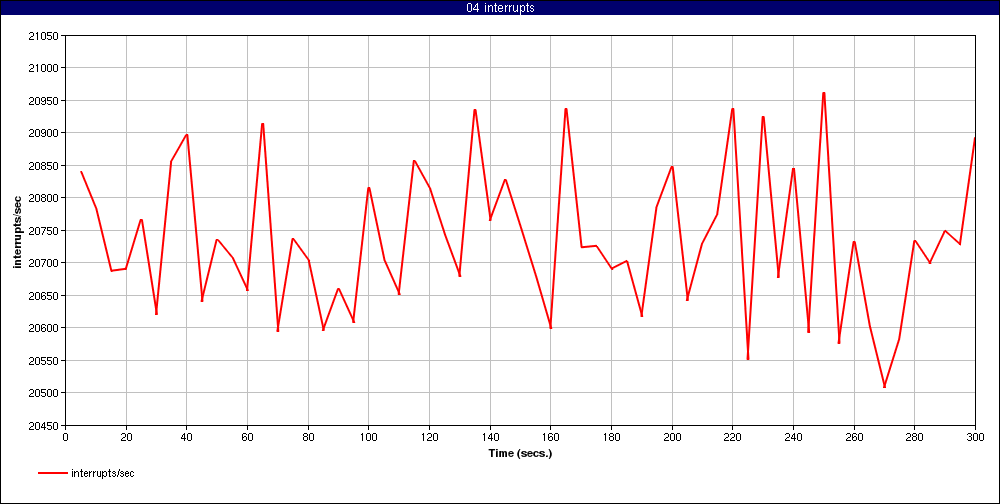The image size is (1000, 504).
Task: Click the first data point at 5 seconds
Action: tap(81, 172)
